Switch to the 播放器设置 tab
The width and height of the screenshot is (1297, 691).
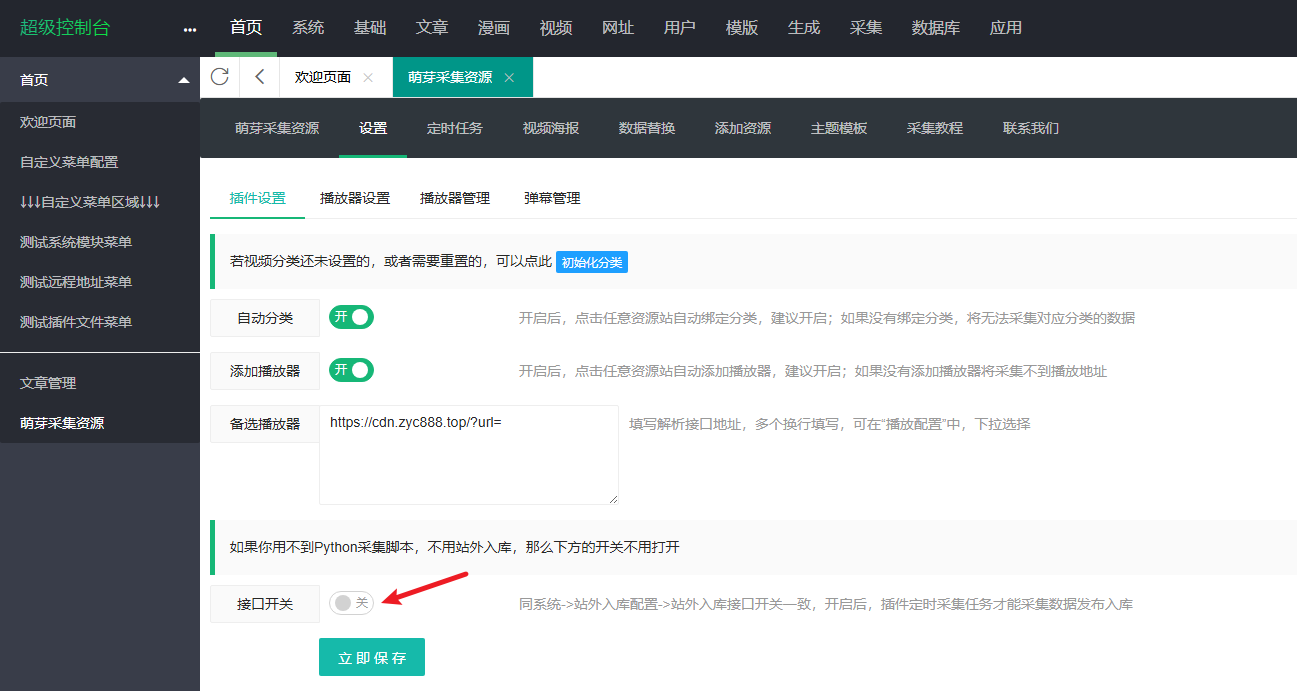tap(355, 198)
